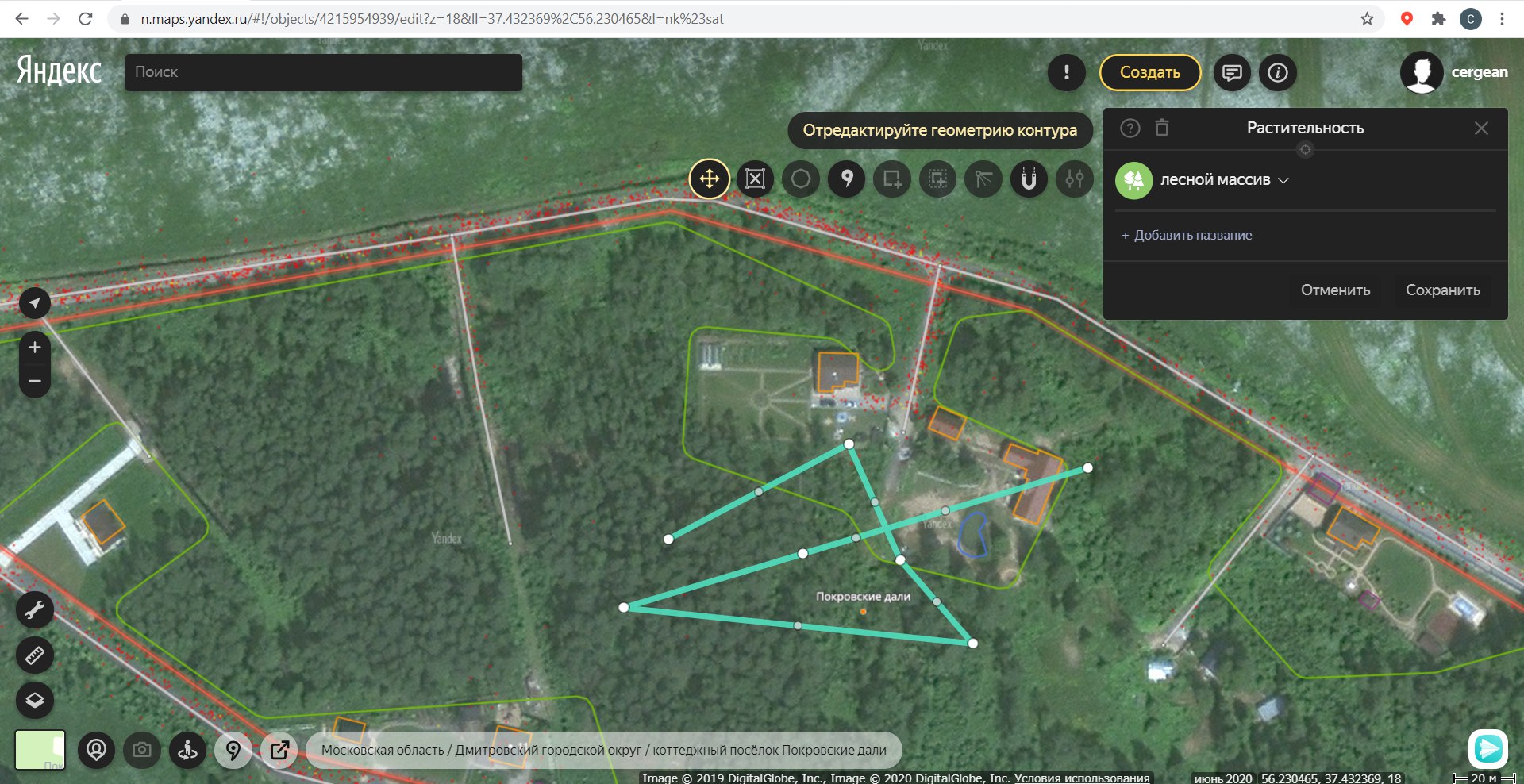Image resolution: width=1524 pixels, height=784 pixels.
Task: Open the chat messages icon
Action: click(x=1232, y=72)
